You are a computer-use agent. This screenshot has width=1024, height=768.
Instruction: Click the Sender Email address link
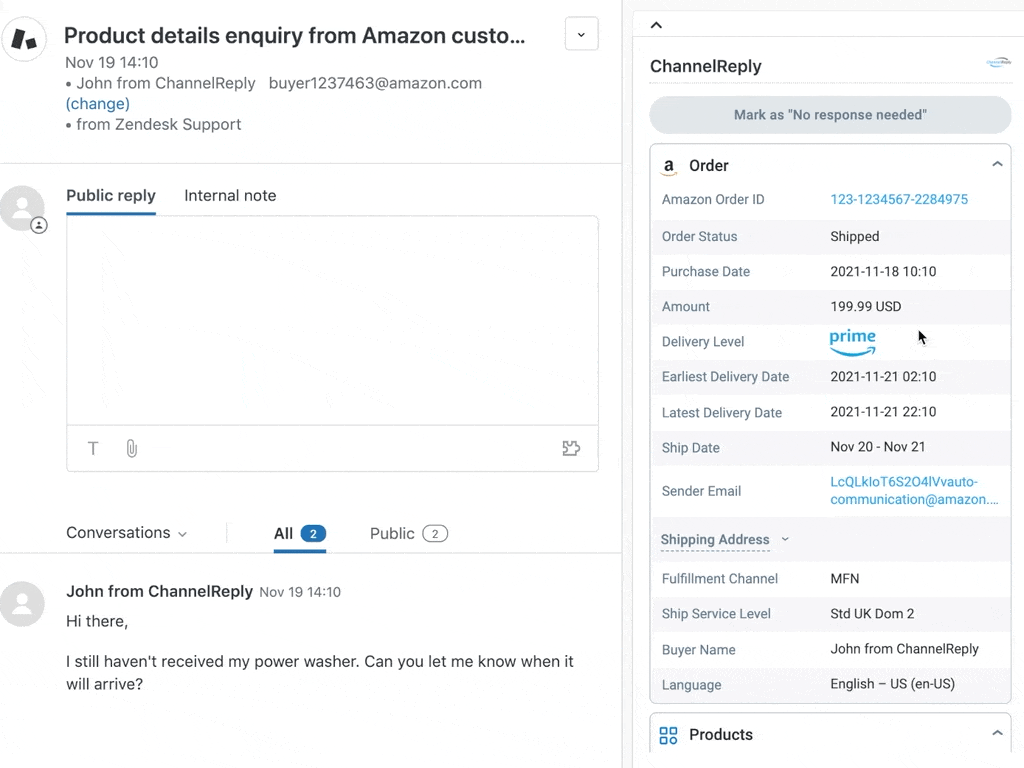pyautogui.click(x=914, y=490)
